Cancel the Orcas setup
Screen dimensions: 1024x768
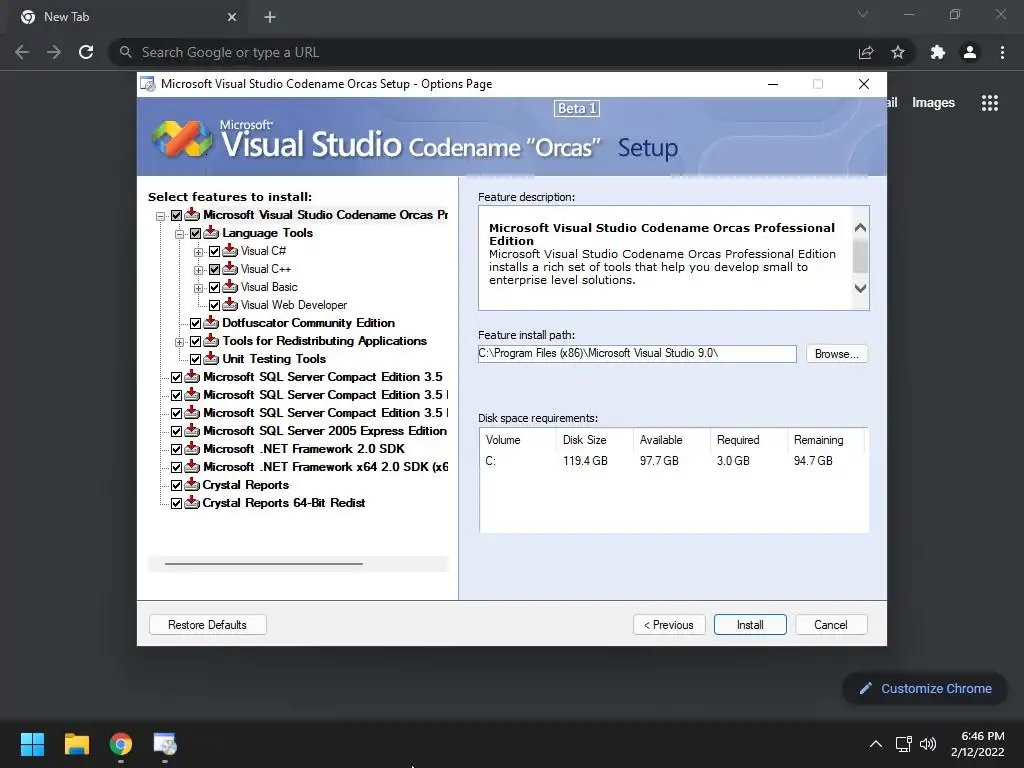pos(831,624)
